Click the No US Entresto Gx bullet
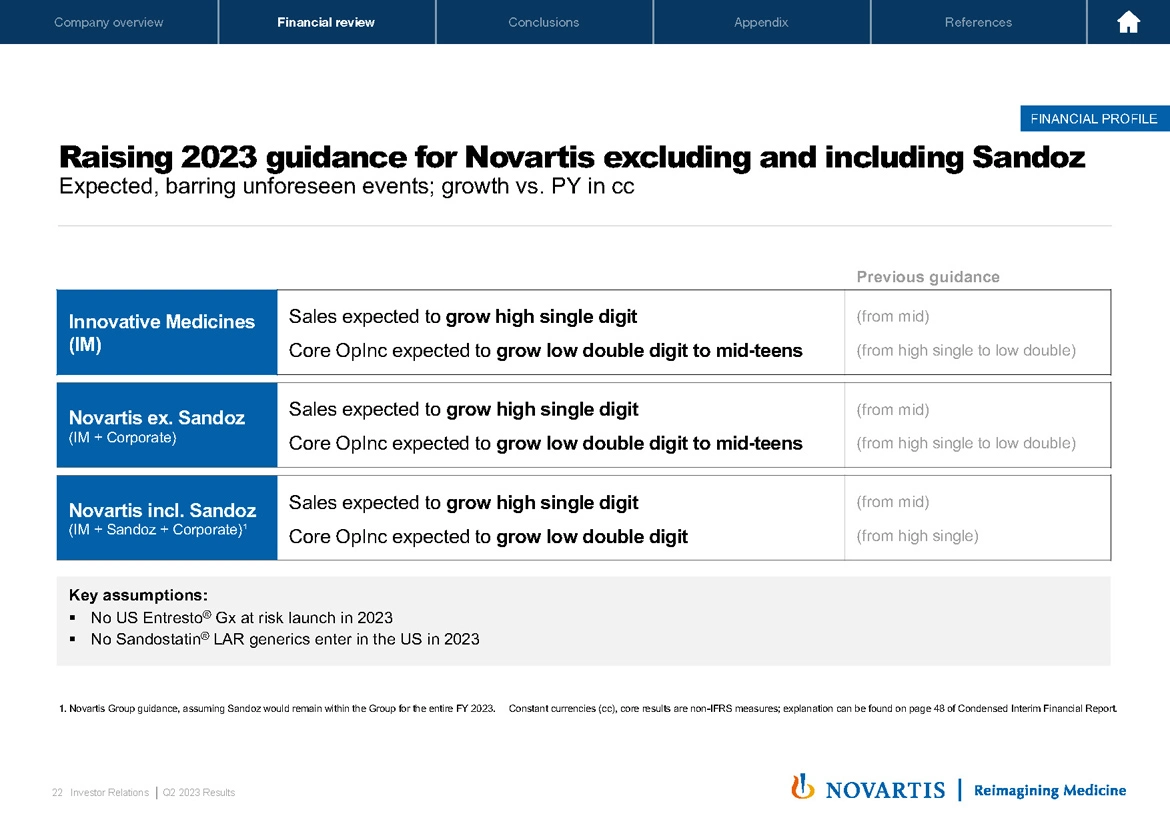This screenshot has height=828, width=1170. [241, 617]
